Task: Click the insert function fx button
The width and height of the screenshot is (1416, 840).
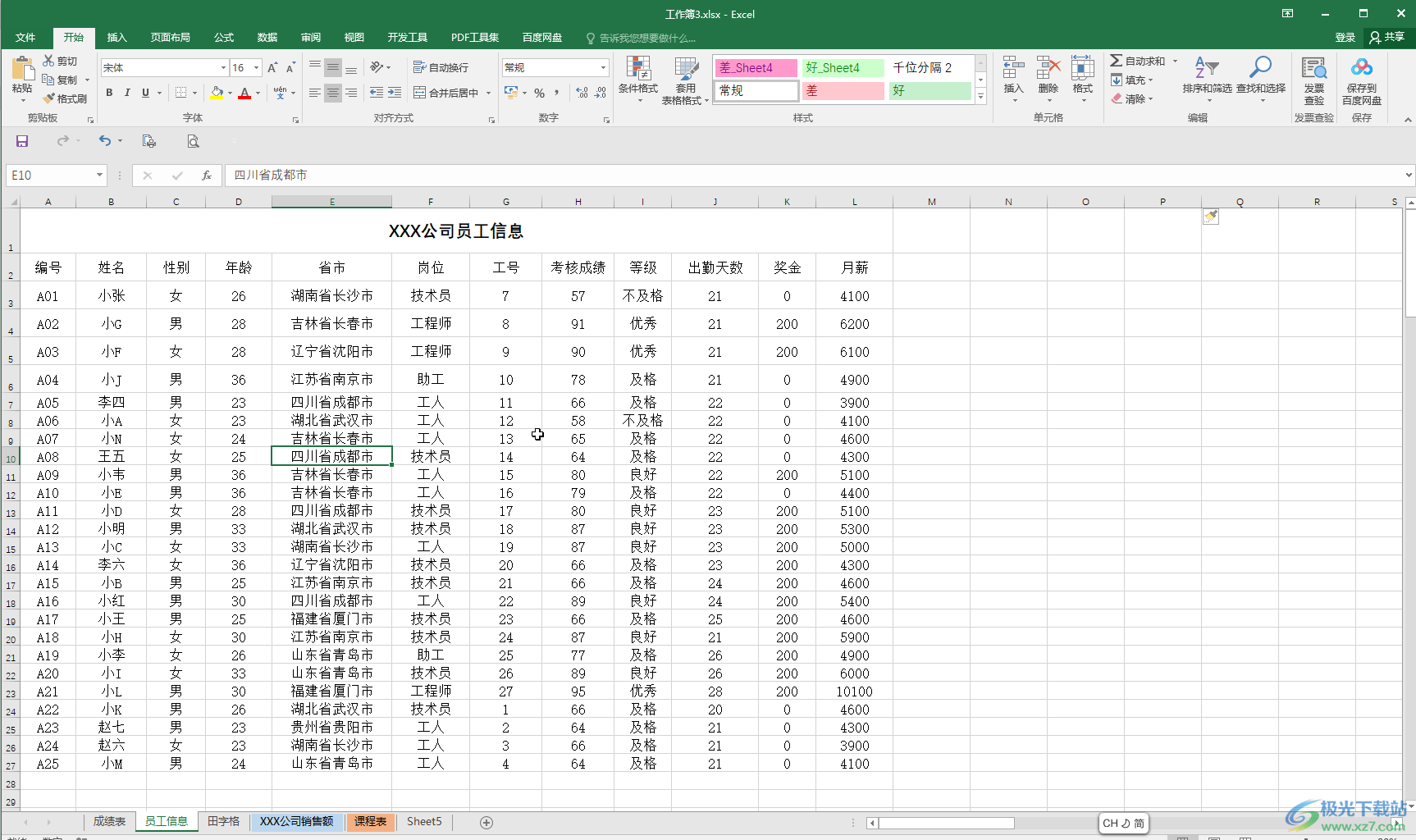Action: (x=207, y=175)
